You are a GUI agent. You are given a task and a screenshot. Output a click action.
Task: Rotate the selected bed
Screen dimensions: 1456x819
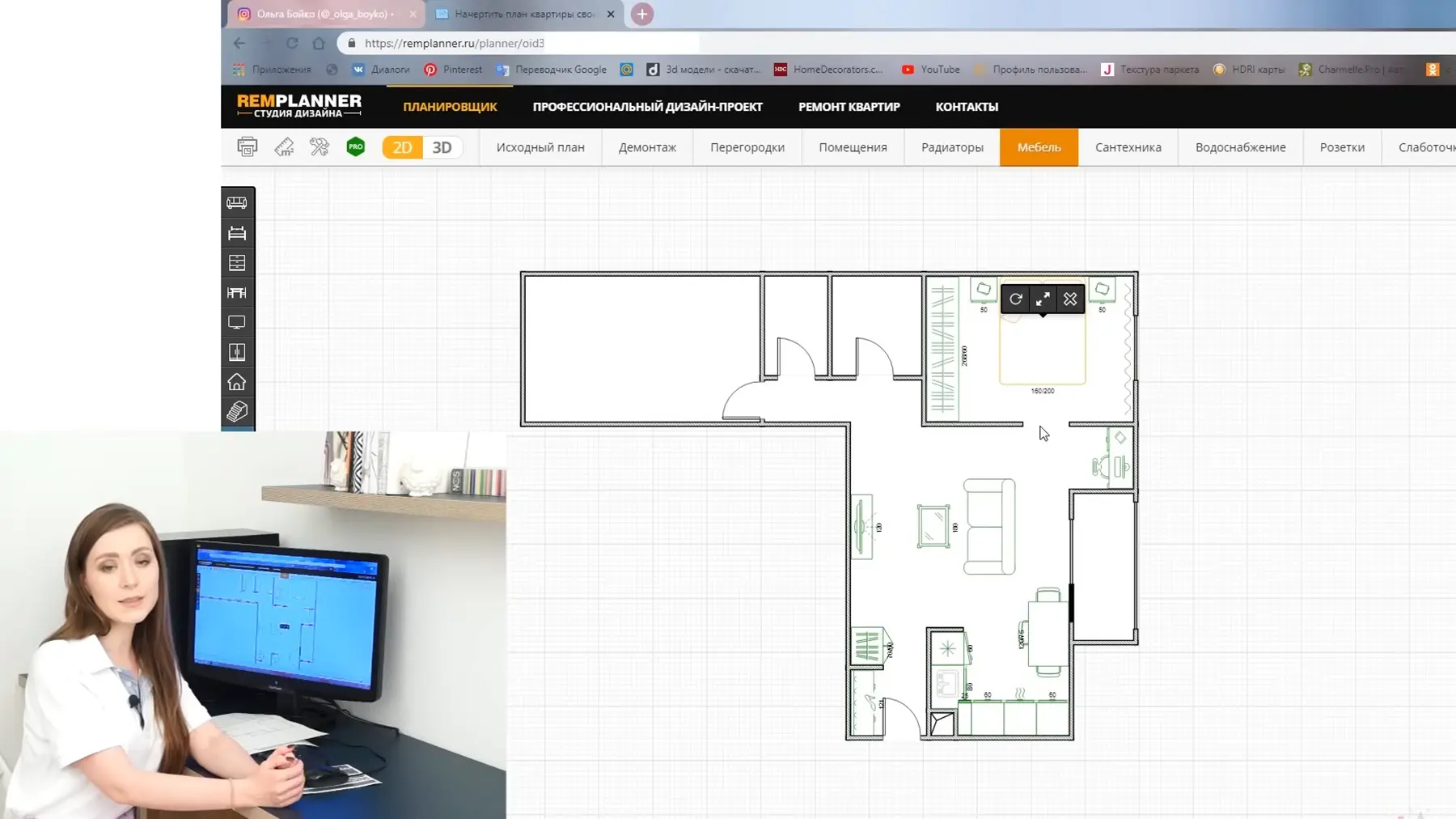coord(1016,299)
